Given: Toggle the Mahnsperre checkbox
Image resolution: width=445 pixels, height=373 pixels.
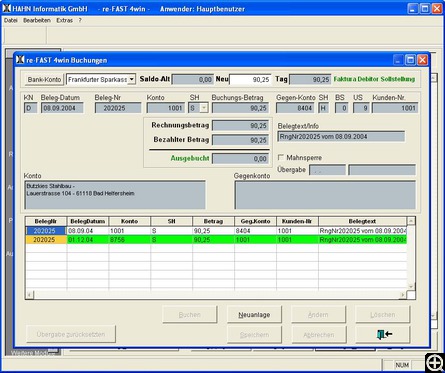Looking at the screenshot, I should pos(281,157).
